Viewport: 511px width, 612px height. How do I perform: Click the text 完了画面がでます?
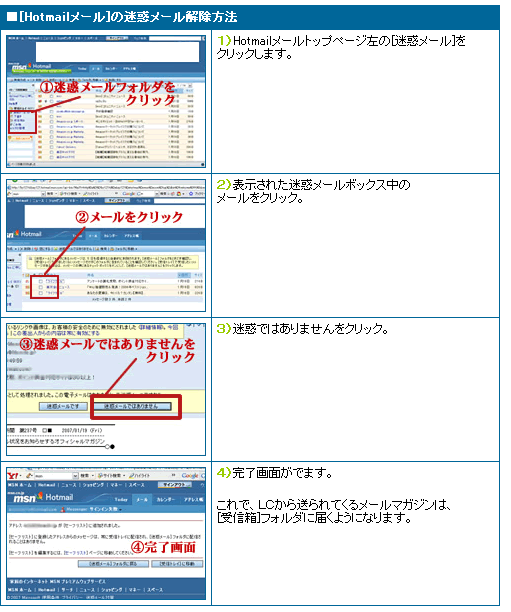coord(282,473)
